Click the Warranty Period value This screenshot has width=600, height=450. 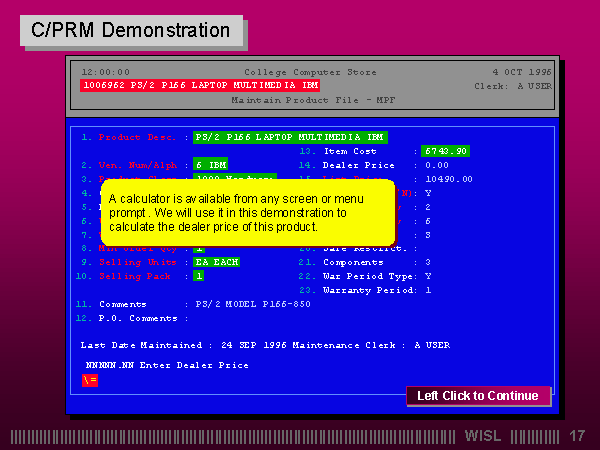coord(428,290)
